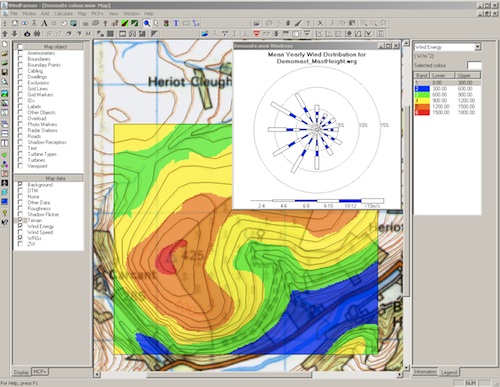Click the context help arrow sidebar icon
Image resolution: width=500 pixels, height=387 pixels.
pyautogui.click(x=5, y=222)
